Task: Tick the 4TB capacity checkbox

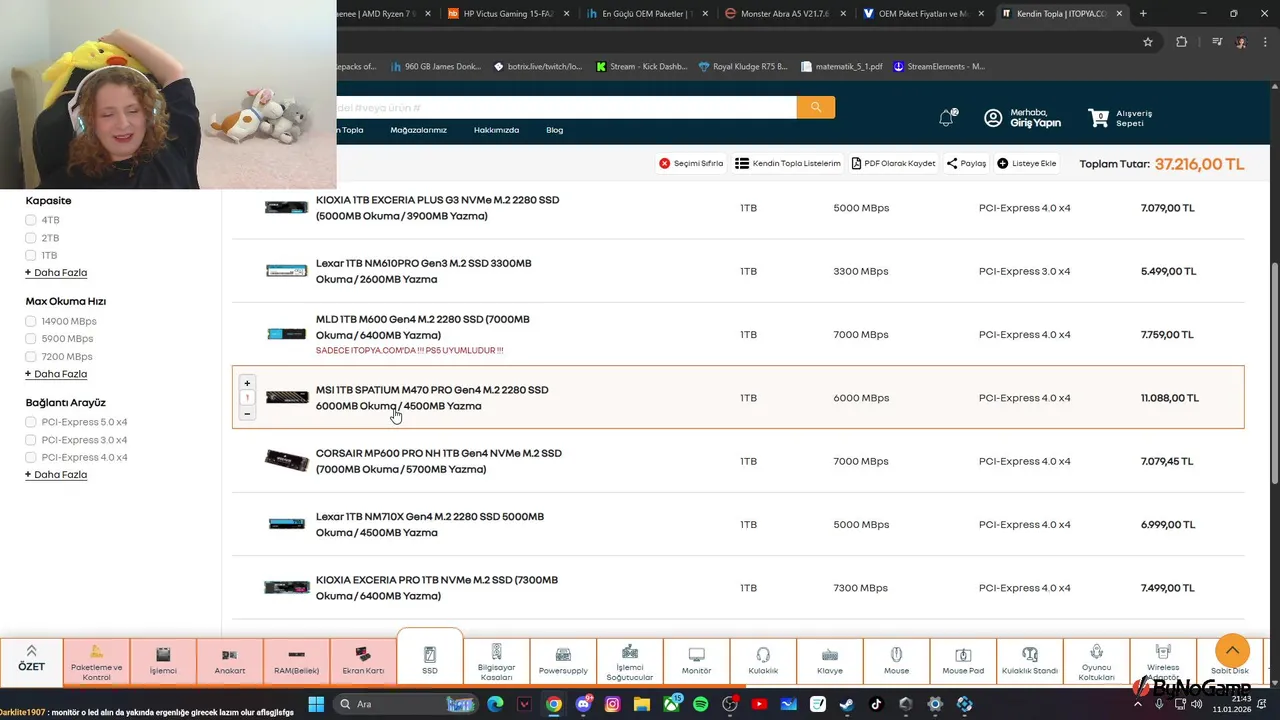Action: (31, 220)
